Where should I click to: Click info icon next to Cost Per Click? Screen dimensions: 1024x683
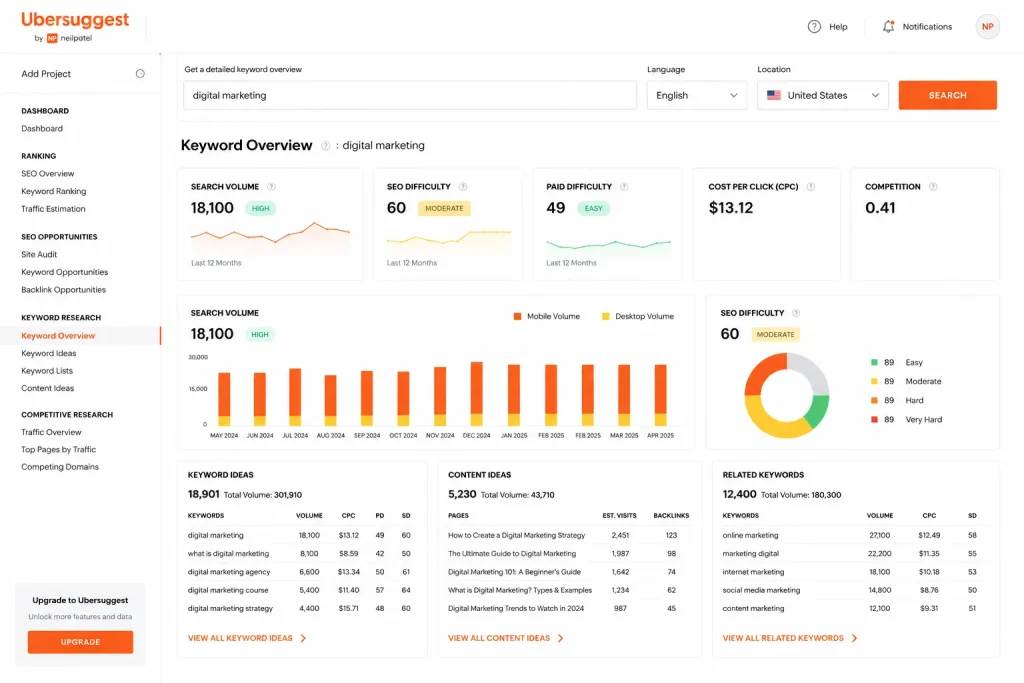(810, 187)
